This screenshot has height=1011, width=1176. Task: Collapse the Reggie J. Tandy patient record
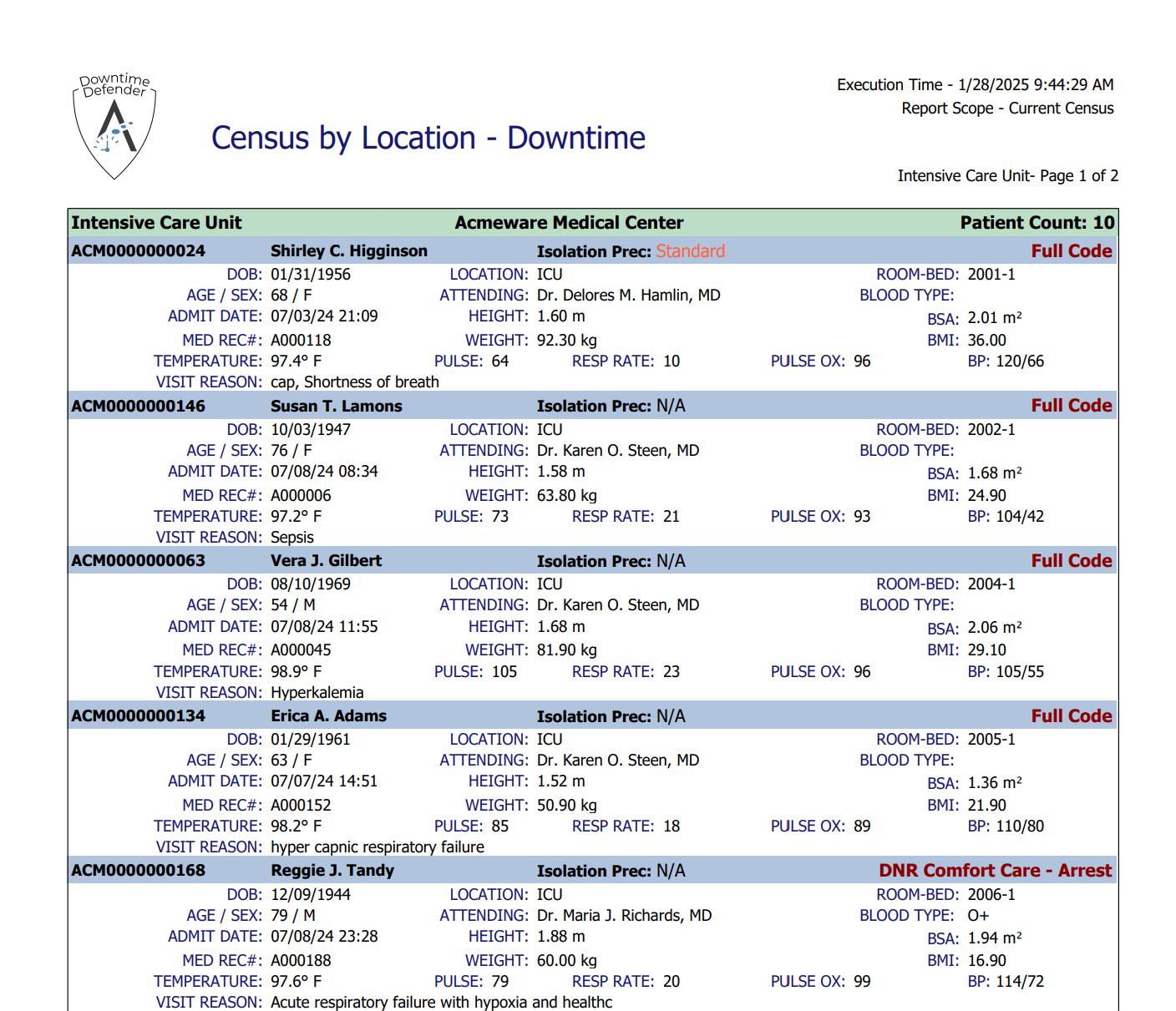point(334,870)
